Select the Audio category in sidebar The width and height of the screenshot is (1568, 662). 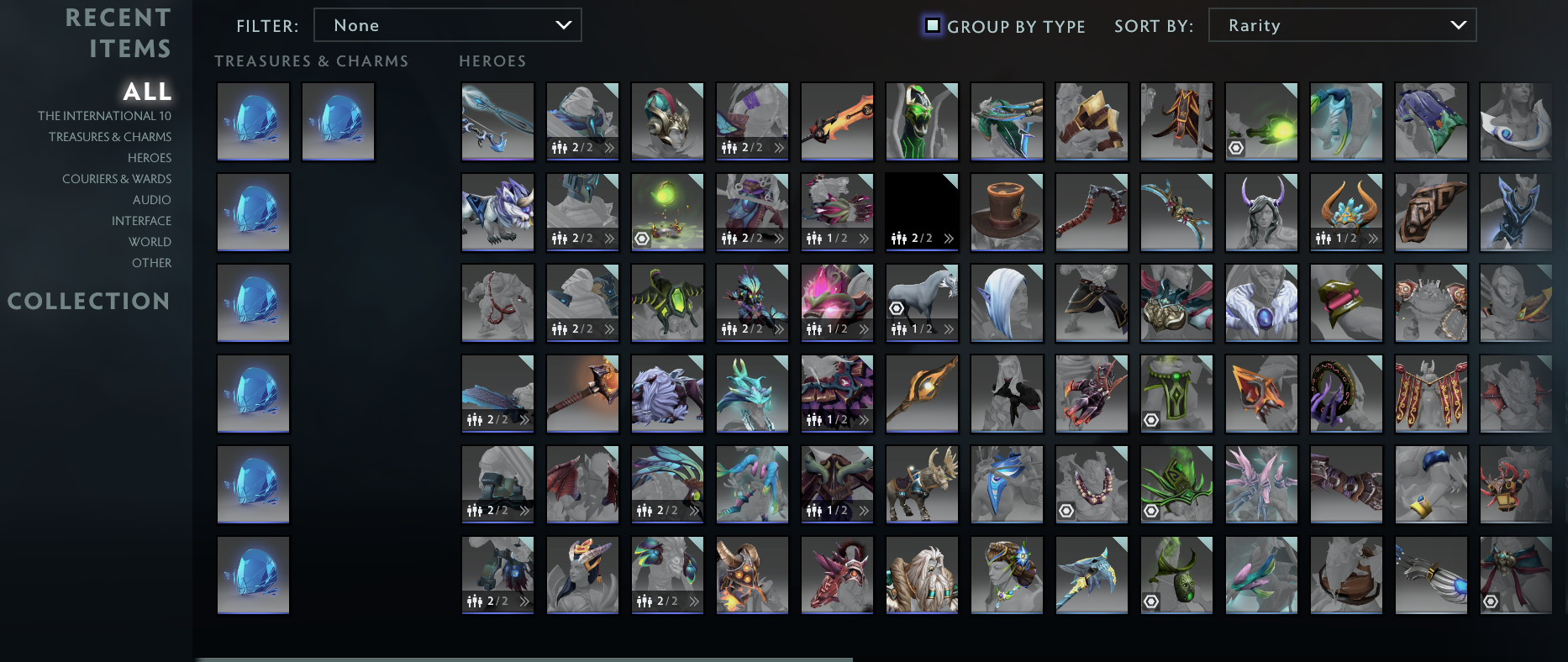151,200
